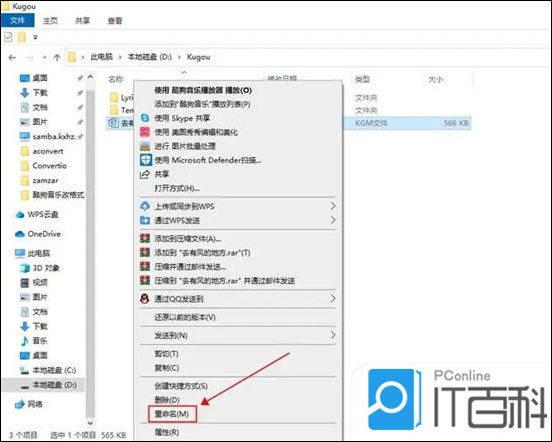Image resolution: width=552 pixels, height=442 pixels.
Task: Expand the 发送到(N) submenu arrow
Action: (333, 335)
